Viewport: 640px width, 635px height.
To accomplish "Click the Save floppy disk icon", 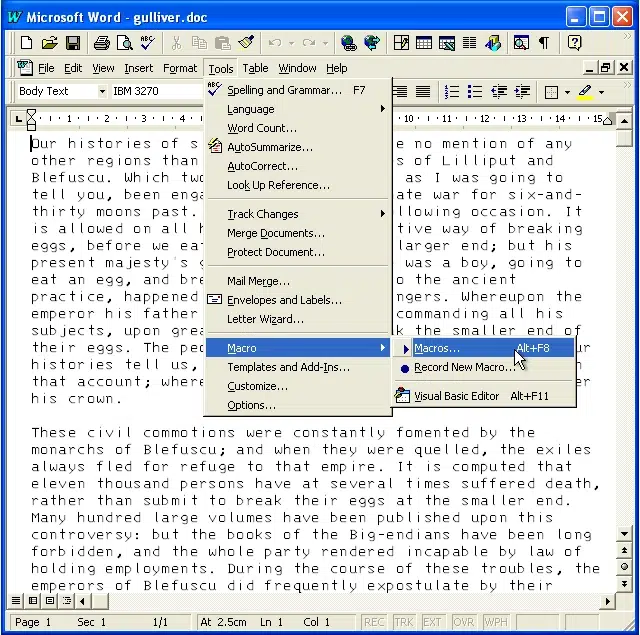I will coord(73,42).
